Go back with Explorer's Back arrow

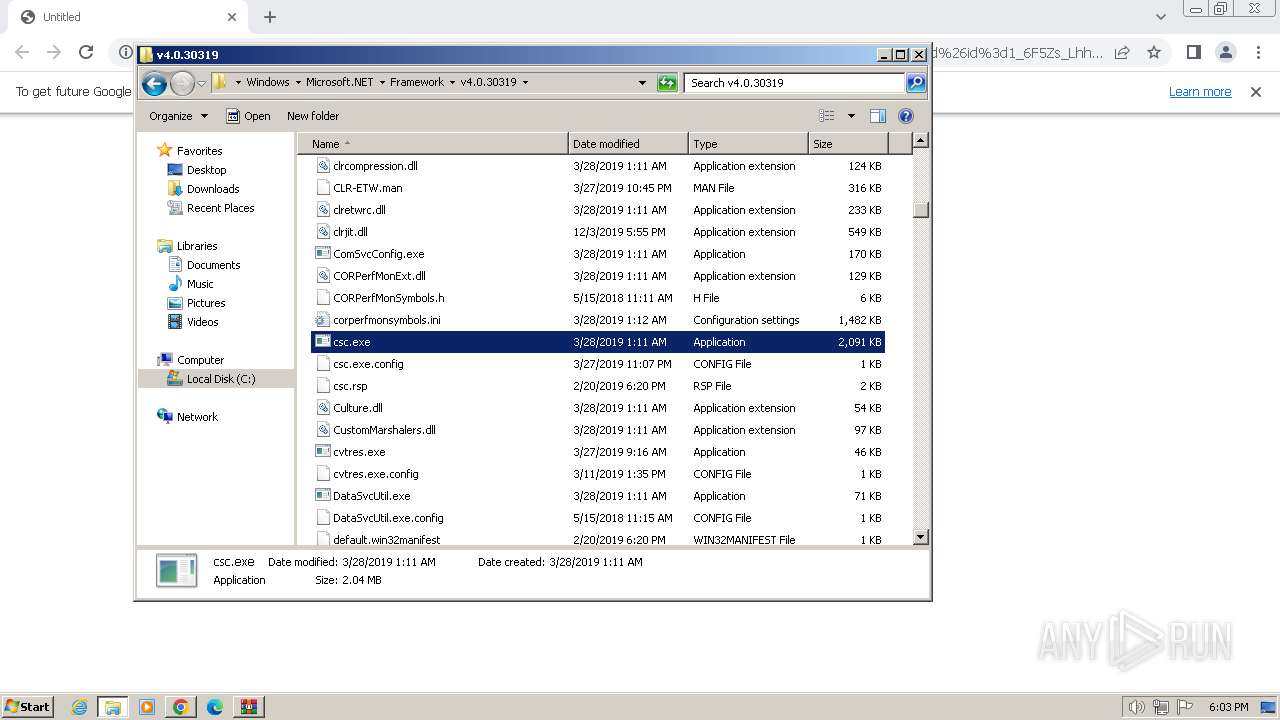click(x=154, y=83)
